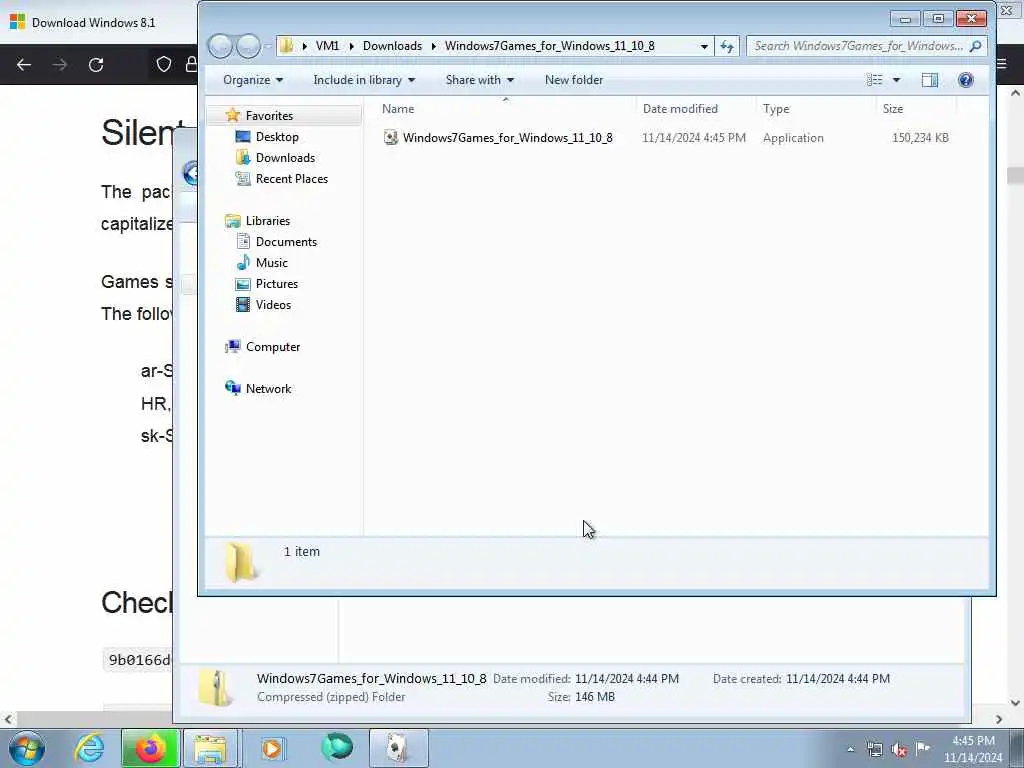Click the Firefox hamburger menu icon
The image size is (1024, 768).
[x=1002, y=64]
